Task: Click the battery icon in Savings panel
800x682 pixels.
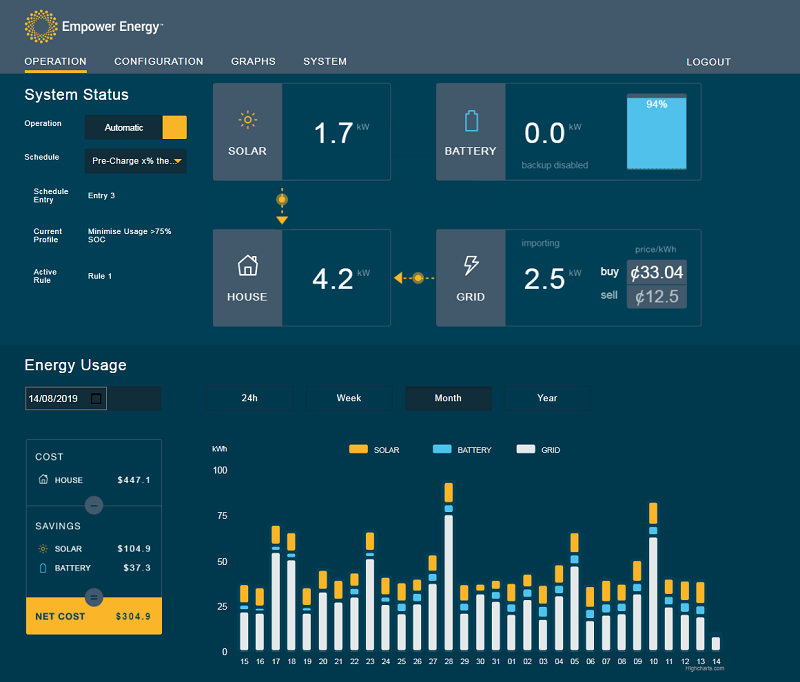Action: click(x=43, y=568)
